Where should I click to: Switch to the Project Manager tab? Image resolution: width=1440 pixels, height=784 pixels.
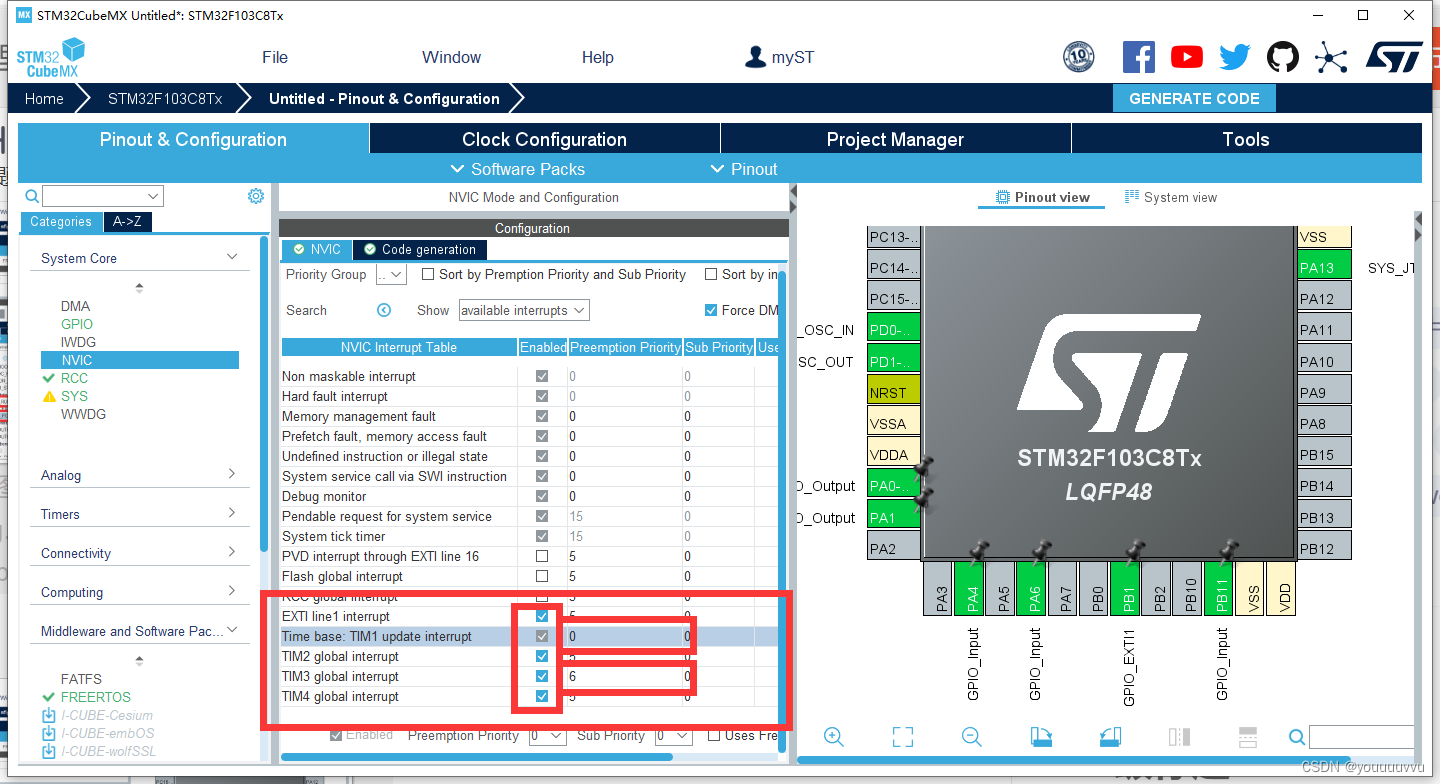(896, 139)
